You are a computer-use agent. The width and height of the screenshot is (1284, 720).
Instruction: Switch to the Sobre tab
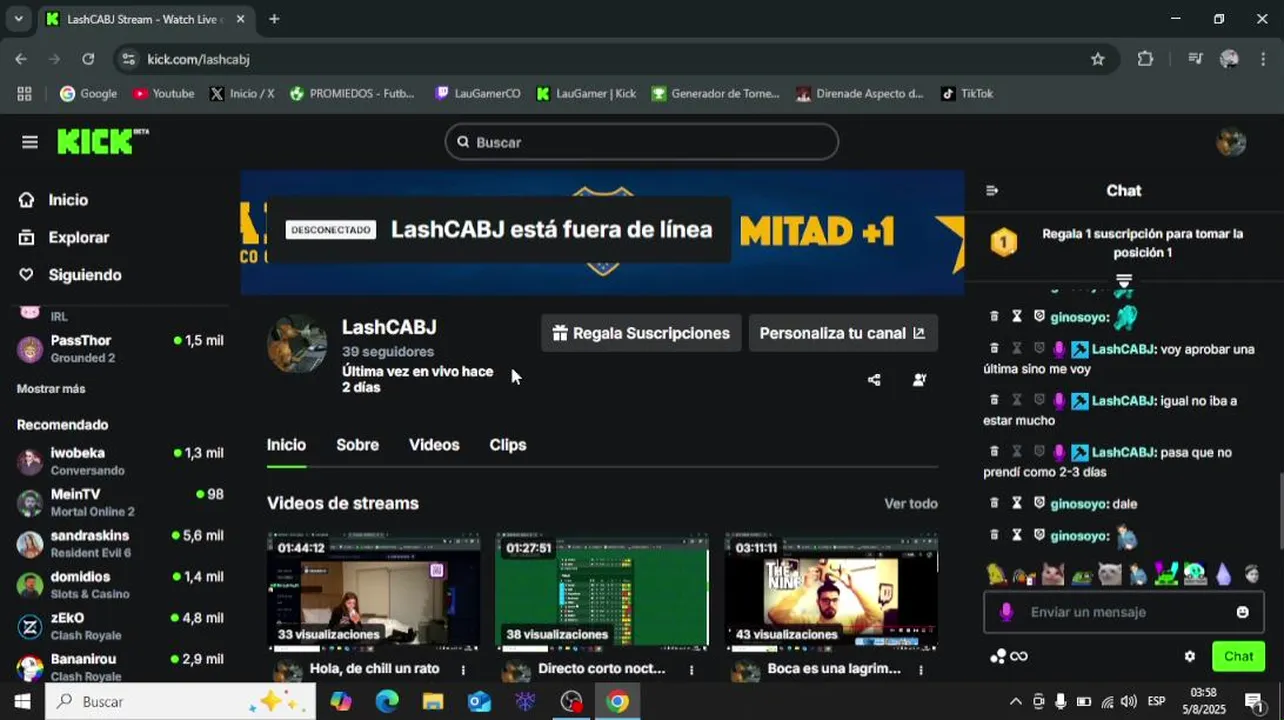click(x=357, y=445)
